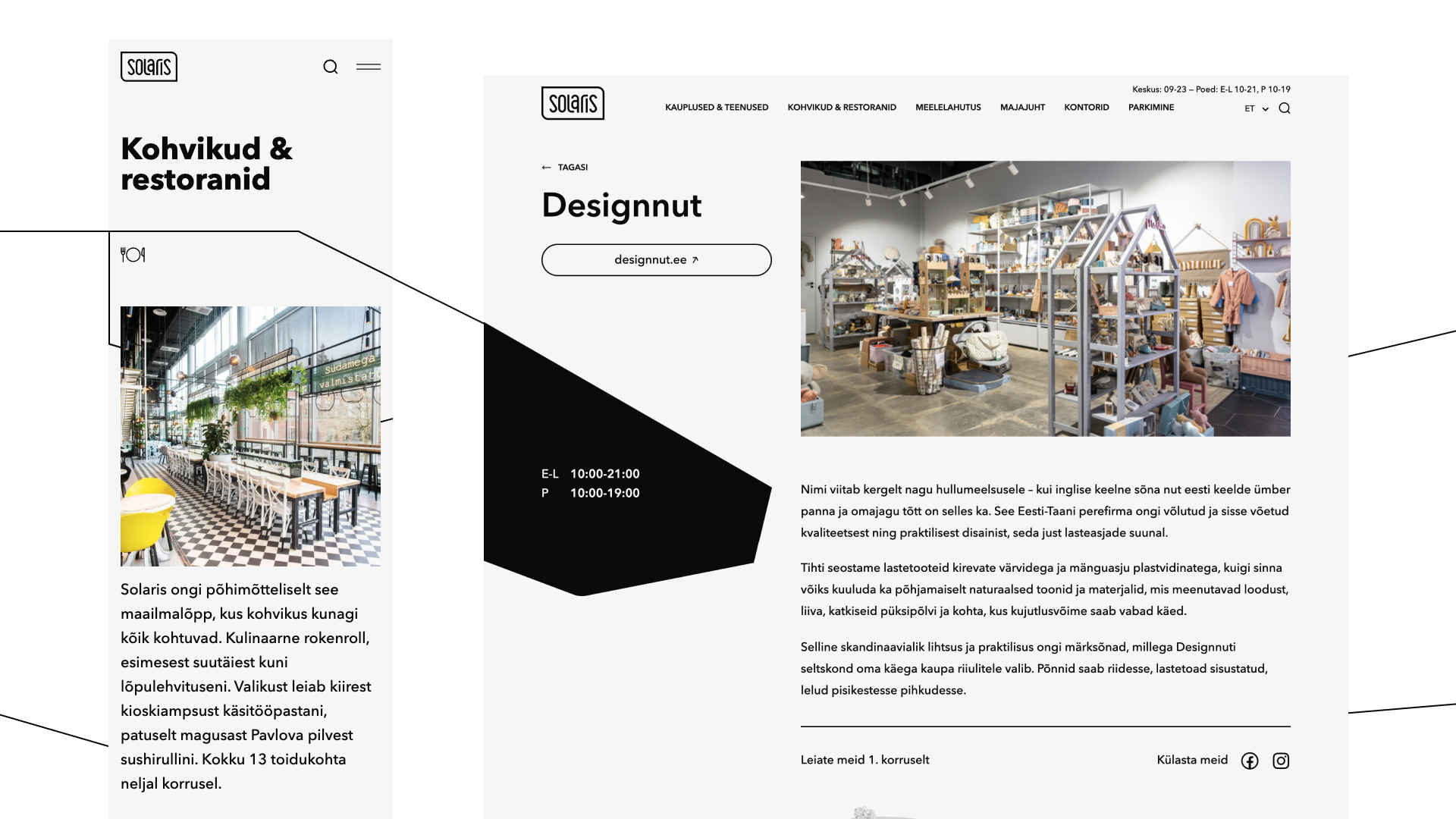Click the Tagasi back link
1456x819 pixels.
[566, 168]
